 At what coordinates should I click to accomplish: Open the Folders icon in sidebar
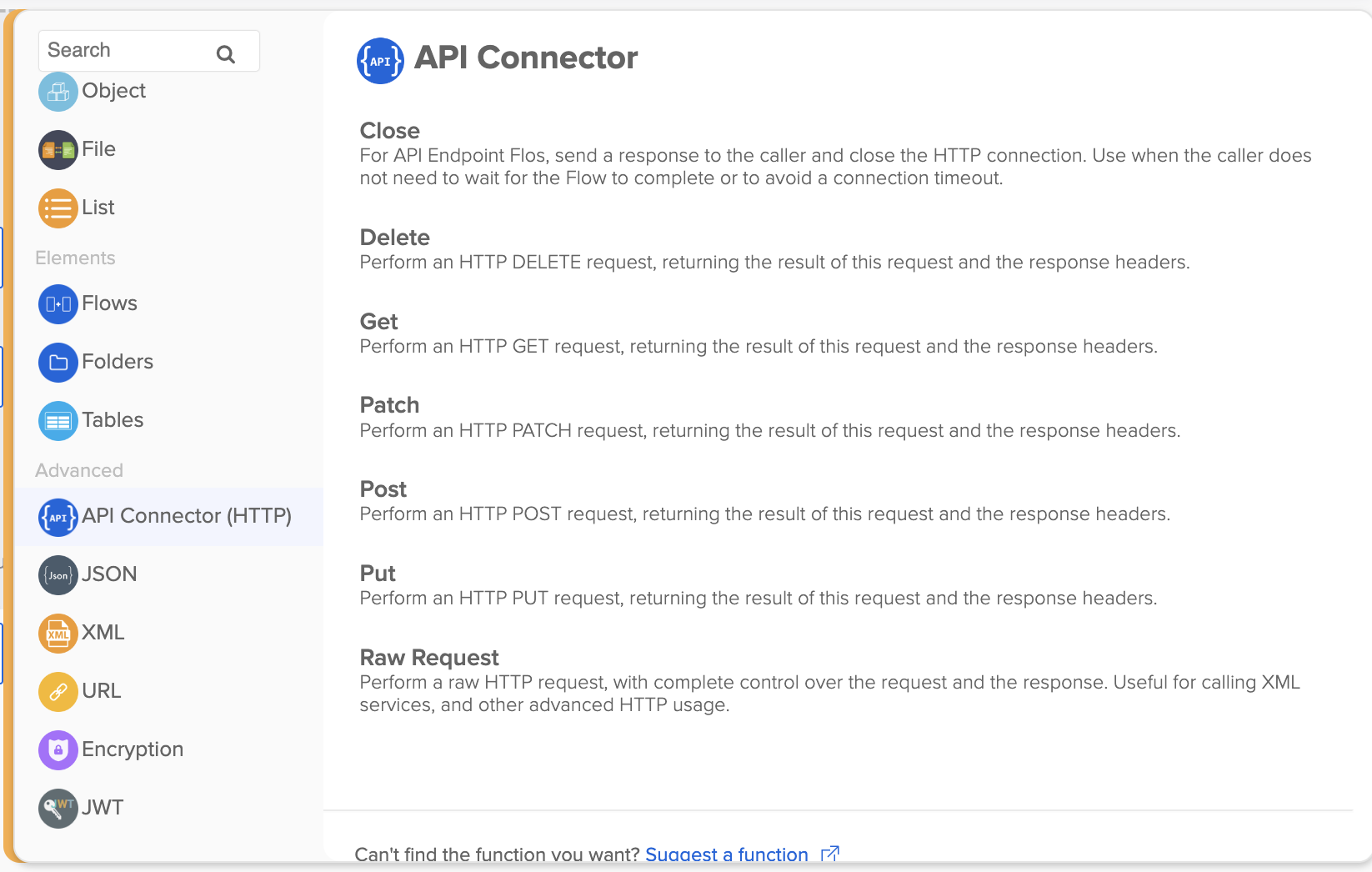coord(58,363)
